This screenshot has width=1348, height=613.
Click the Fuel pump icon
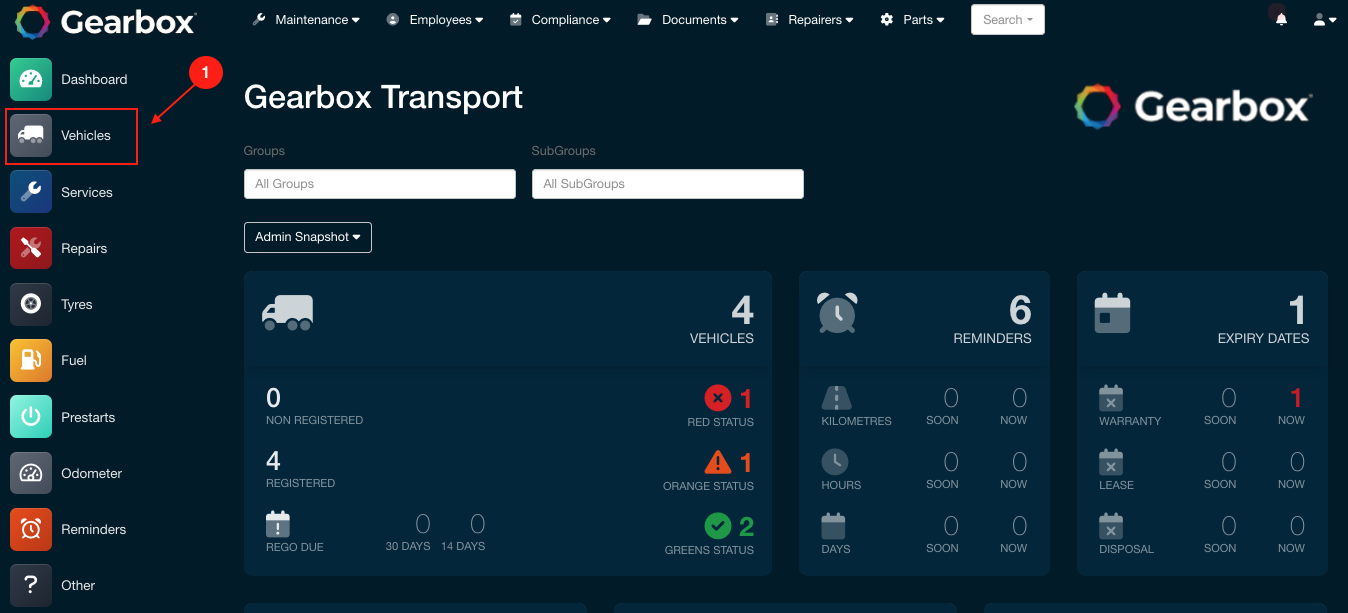(x=31, y=360)
